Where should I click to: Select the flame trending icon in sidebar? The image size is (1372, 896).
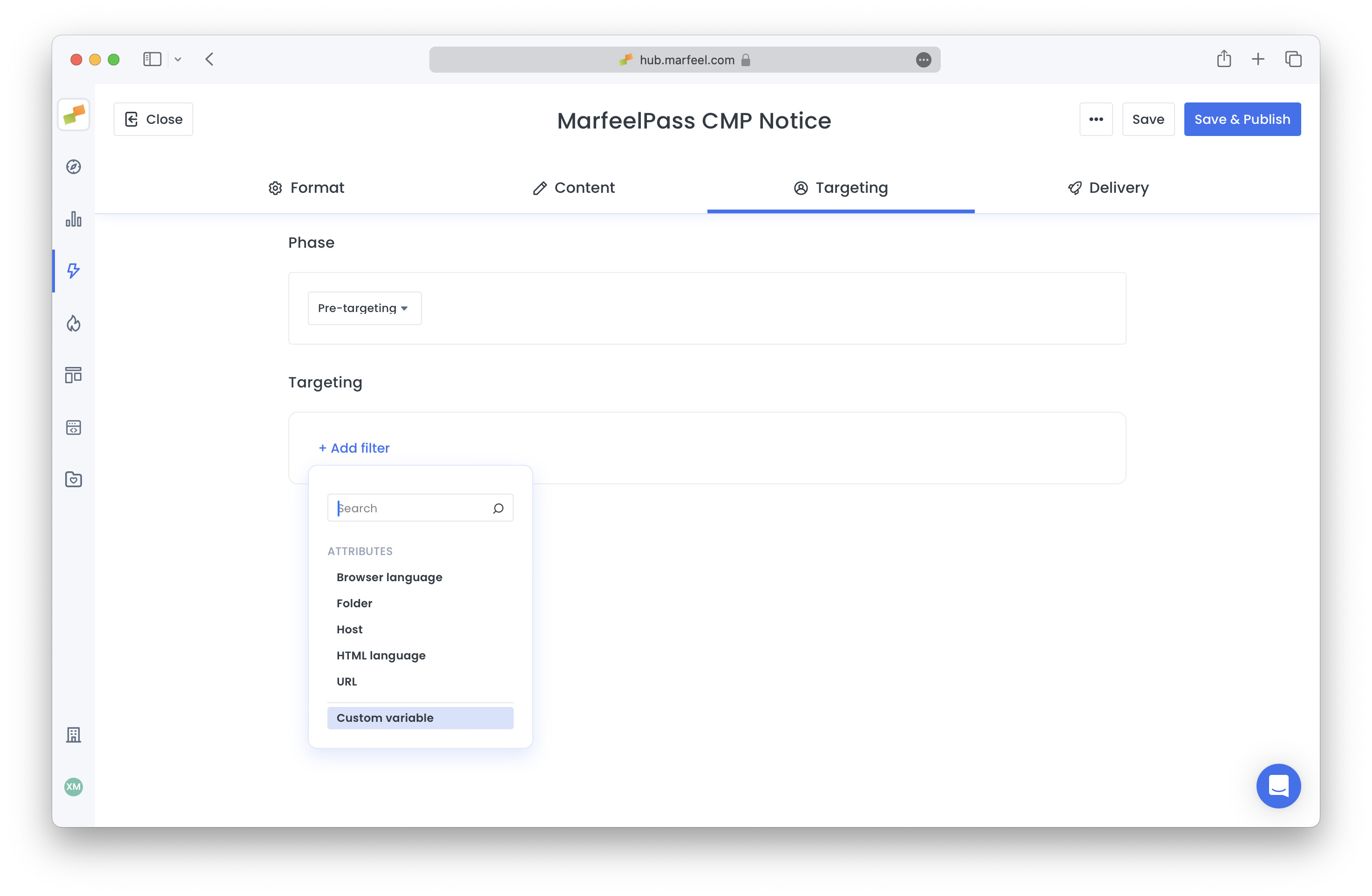coord(73,324)
